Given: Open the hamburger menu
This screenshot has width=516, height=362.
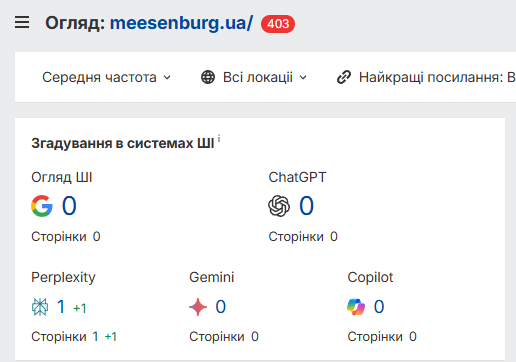Looking at the screenshot, I should pyautogui.click(x=22, y=23).
